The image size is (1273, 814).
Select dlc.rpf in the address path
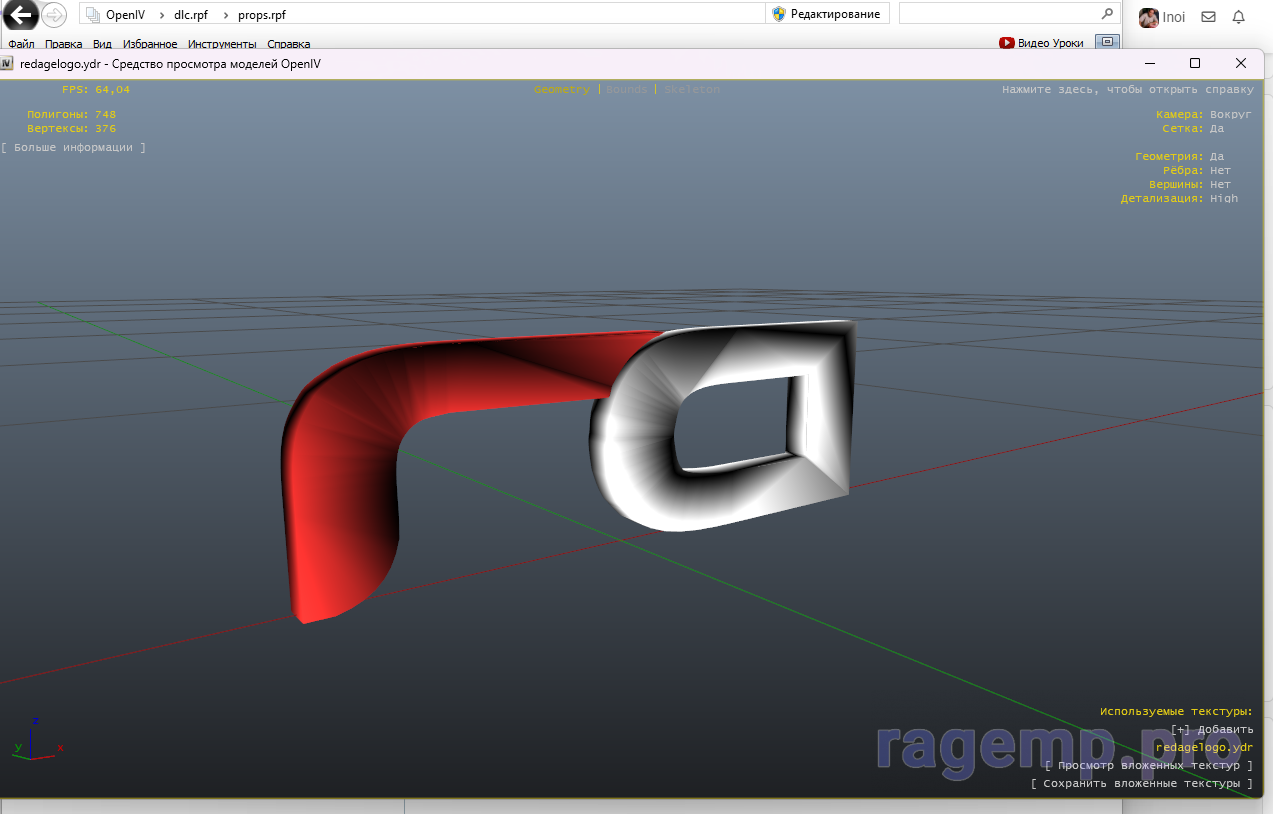(x=191, y=15)
